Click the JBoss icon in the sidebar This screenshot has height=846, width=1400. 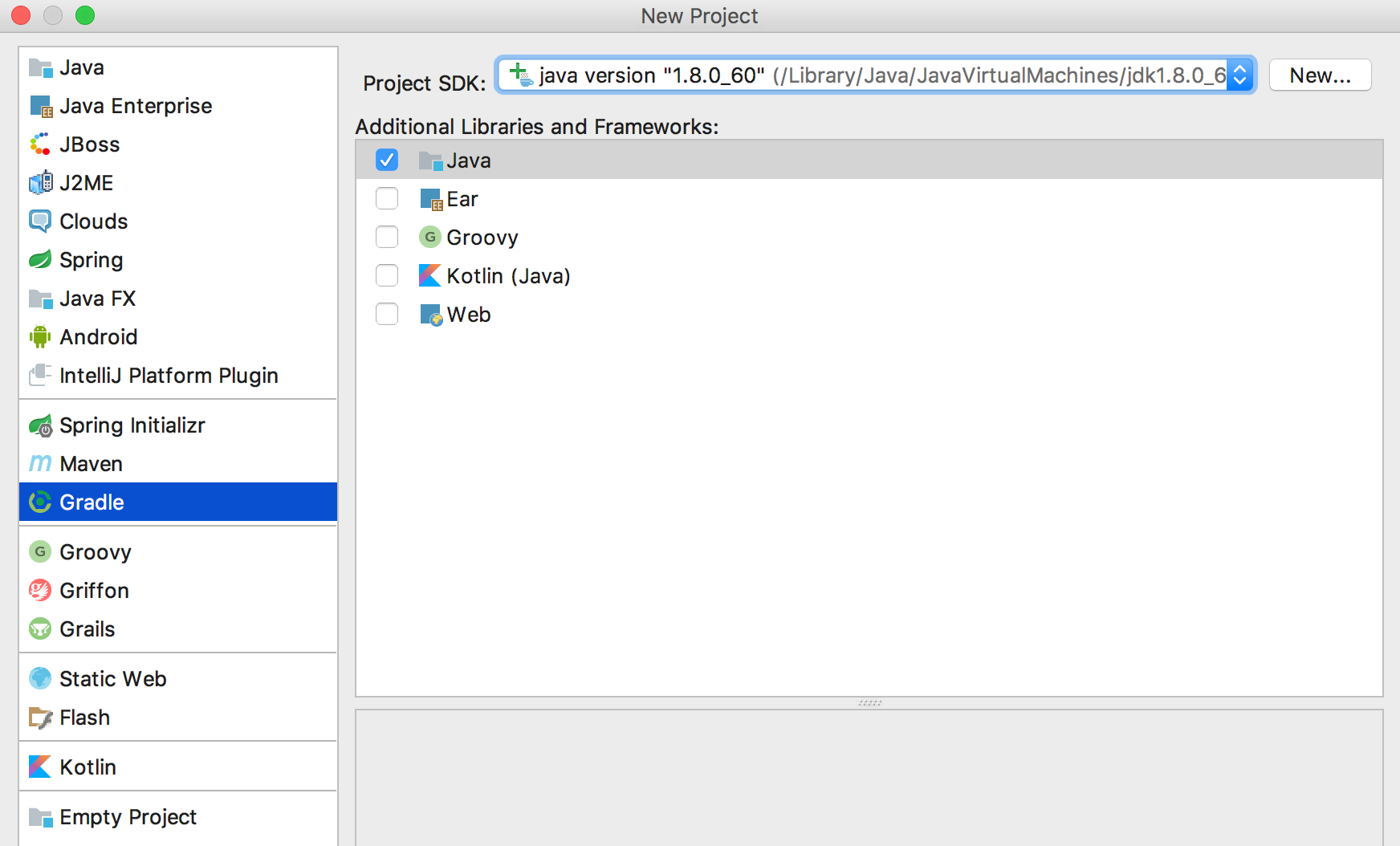[39, 144]
